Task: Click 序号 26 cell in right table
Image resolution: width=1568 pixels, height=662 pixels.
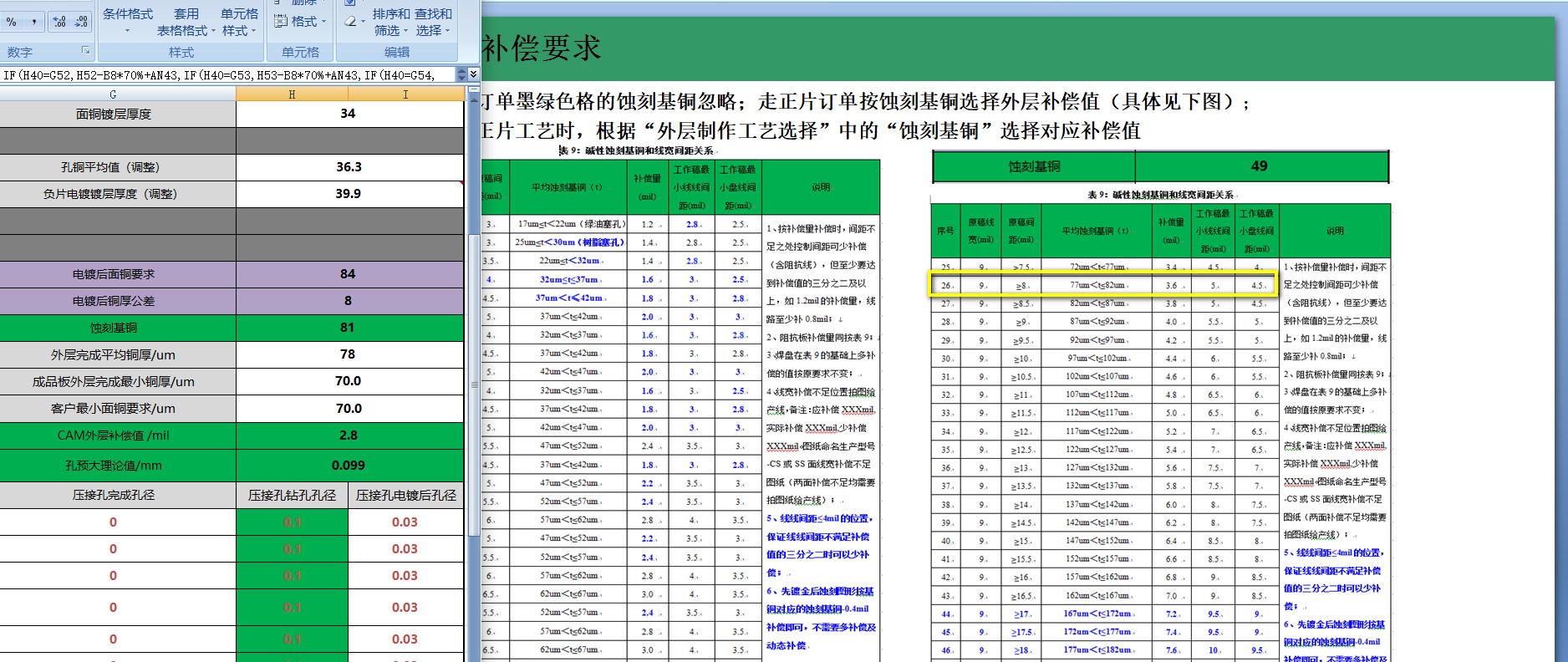Action: (945, 285)
